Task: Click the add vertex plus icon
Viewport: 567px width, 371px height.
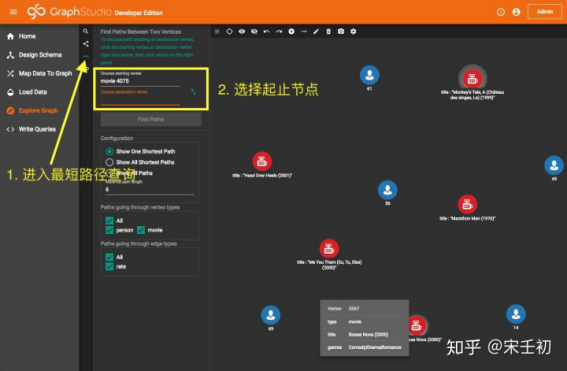Action: [291, 31]
